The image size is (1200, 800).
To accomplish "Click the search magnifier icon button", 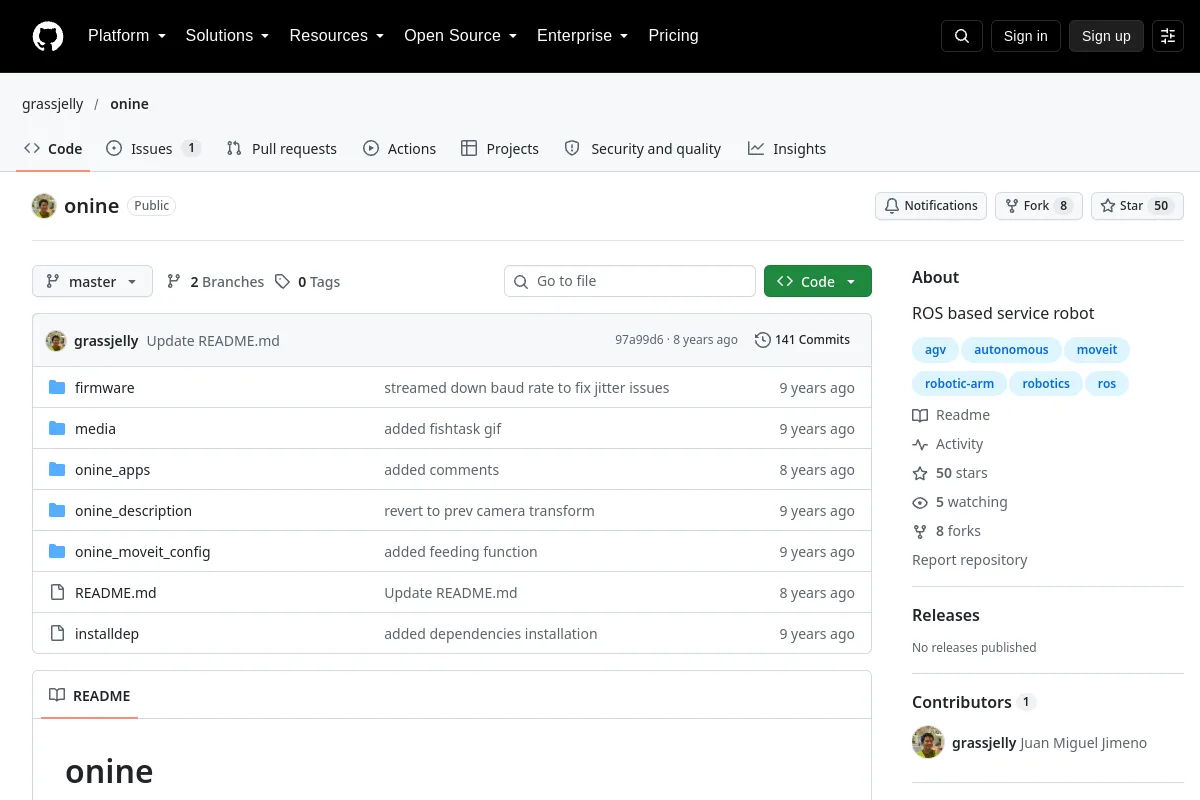I will (962, 36).
